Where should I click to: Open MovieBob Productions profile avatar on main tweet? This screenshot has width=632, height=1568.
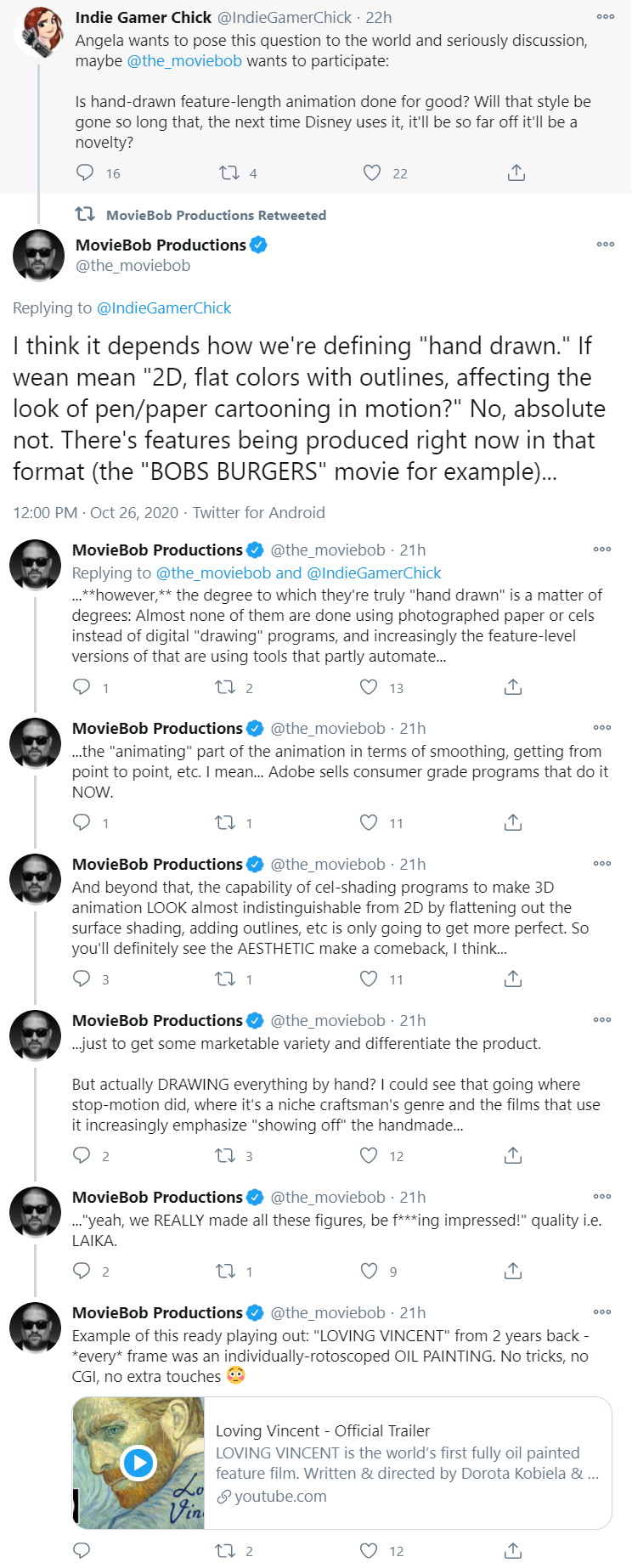(x=39, y=255)
